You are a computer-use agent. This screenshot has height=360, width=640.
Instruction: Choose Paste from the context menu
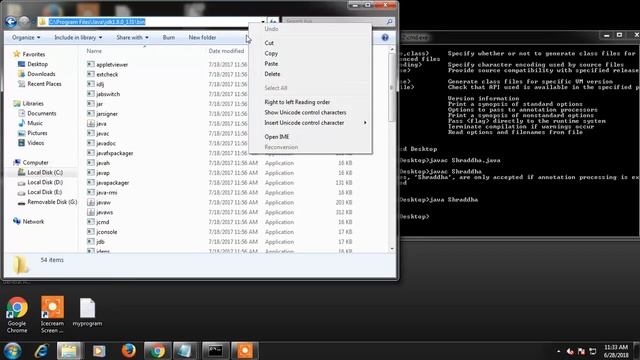[271, 64]
